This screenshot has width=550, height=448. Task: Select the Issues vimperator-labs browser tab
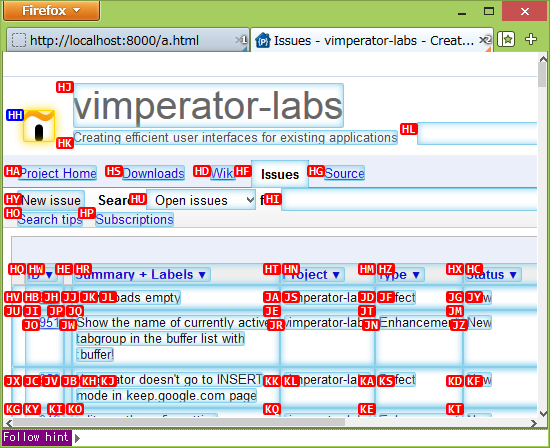(372, 40)
